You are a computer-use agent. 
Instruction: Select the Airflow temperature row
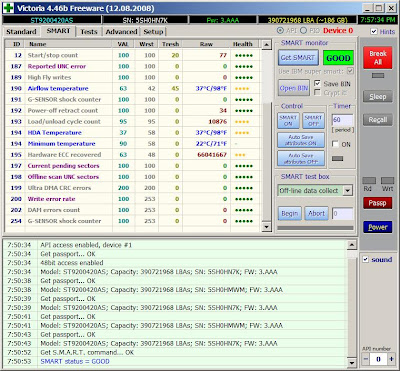pyautogui.click(x=133, y=88)
